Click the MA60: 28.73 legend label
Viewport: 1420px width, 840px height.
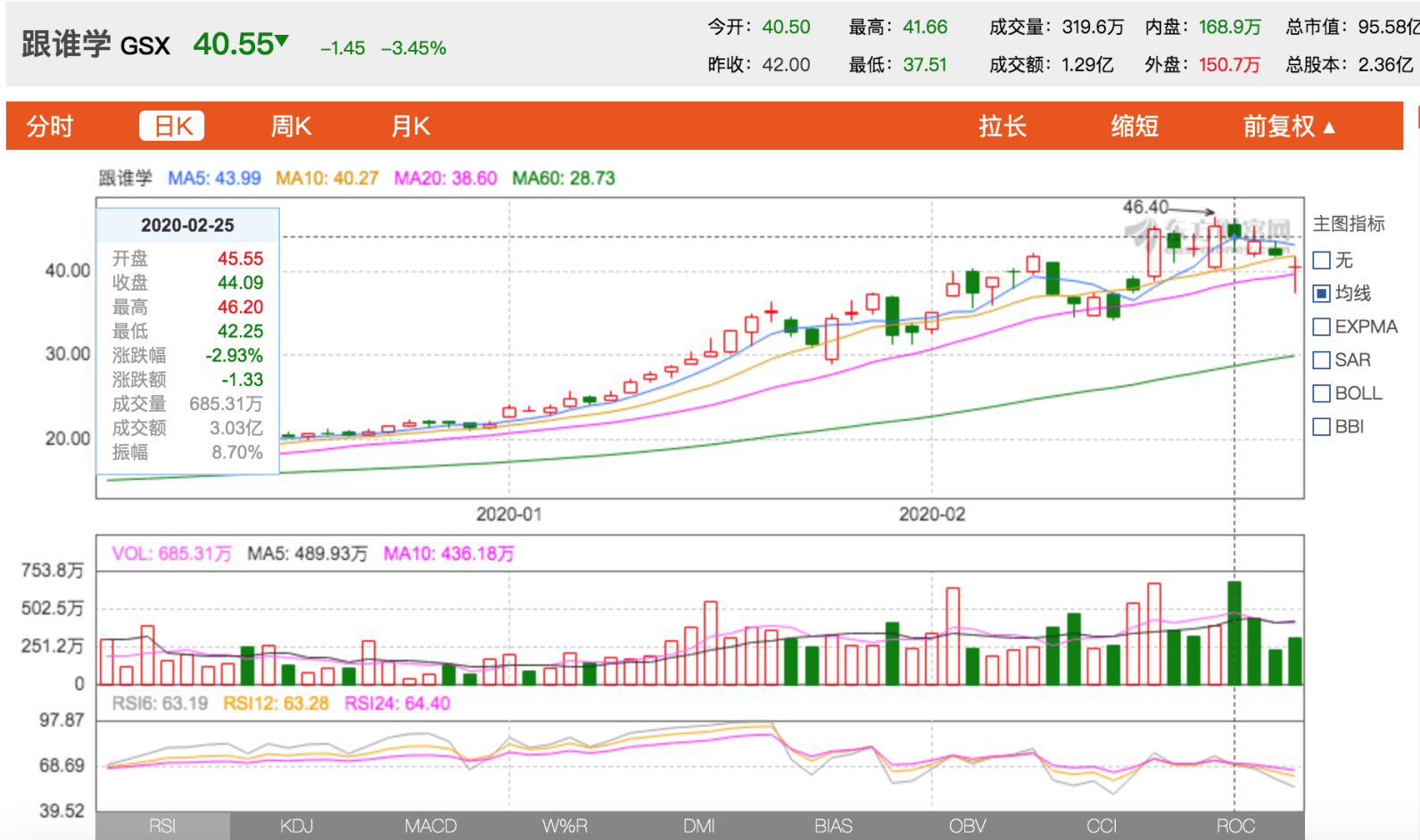pos(564,178)
